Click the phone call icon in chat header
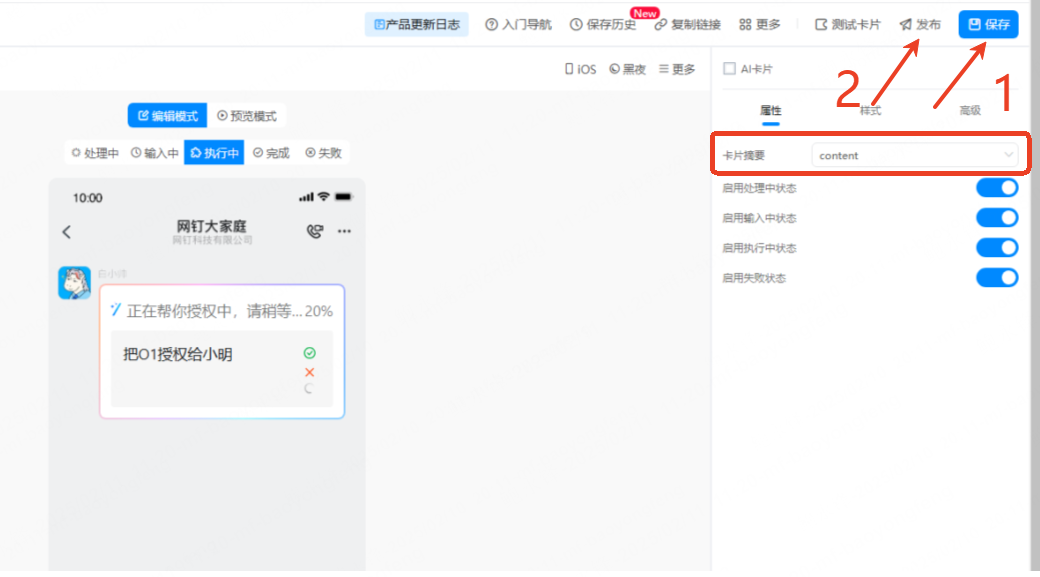Viewport: 1040px width, 577px height. coord(314,231)
